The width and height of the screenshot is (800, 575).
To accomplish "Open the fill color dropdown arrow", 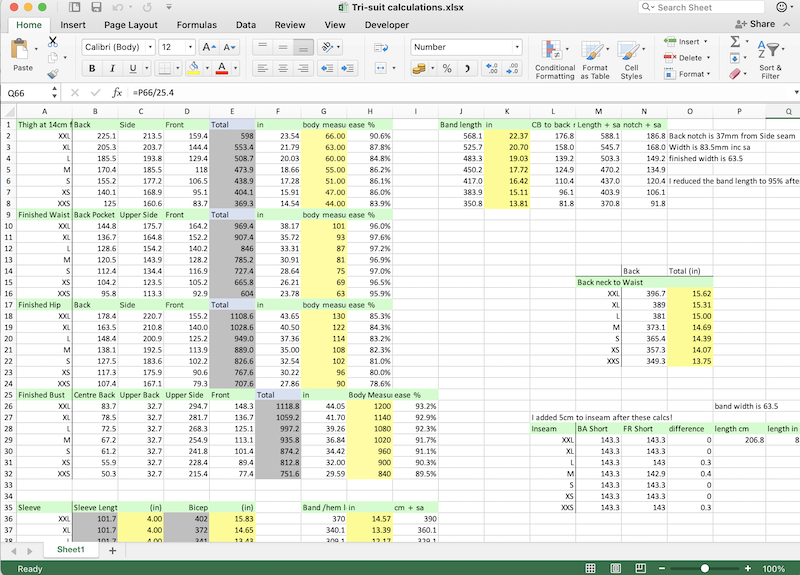I will (x=207, y=68).
